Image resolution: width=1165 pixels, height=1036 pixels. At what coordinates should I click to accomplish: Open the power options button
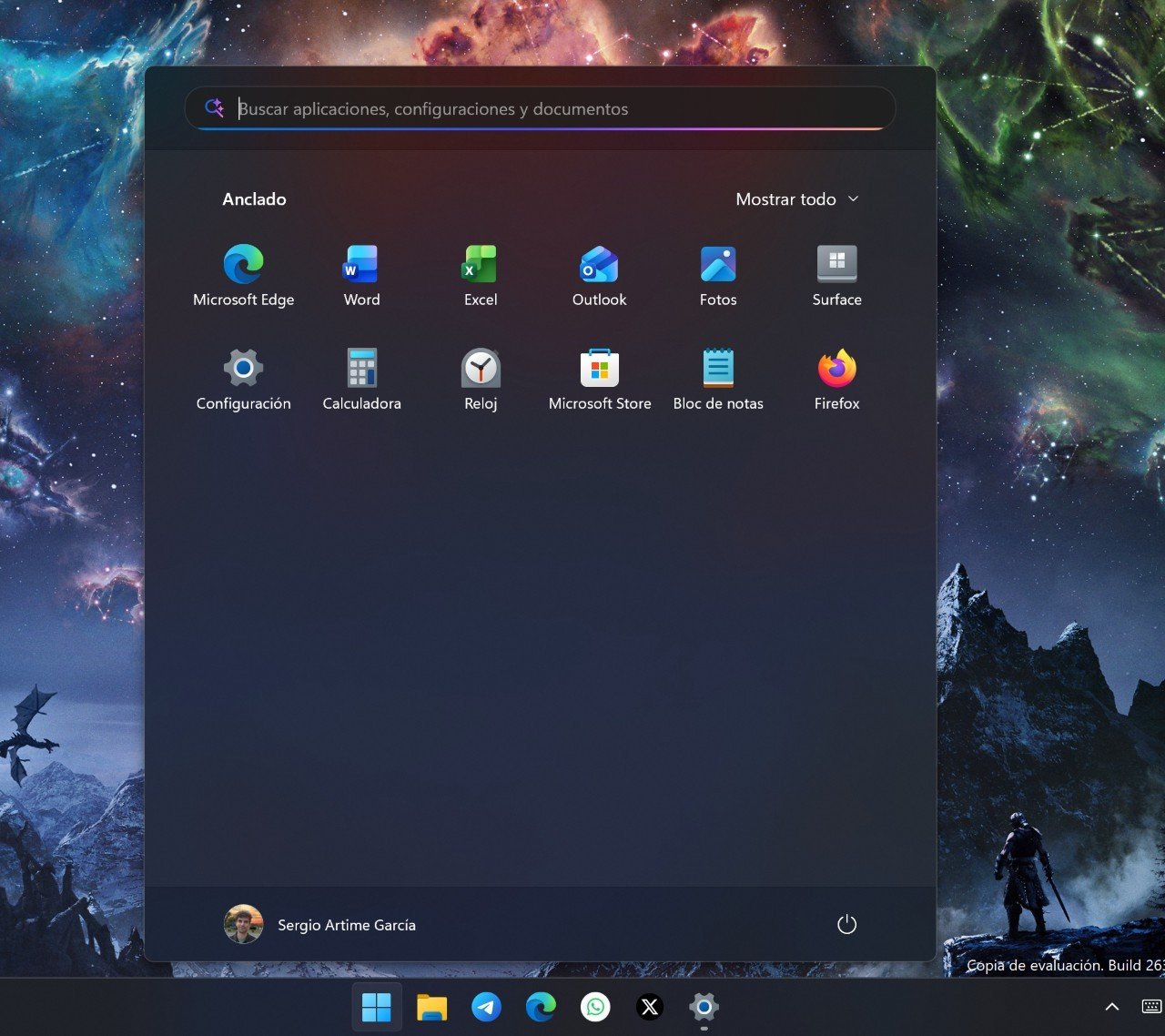[846, 925]
